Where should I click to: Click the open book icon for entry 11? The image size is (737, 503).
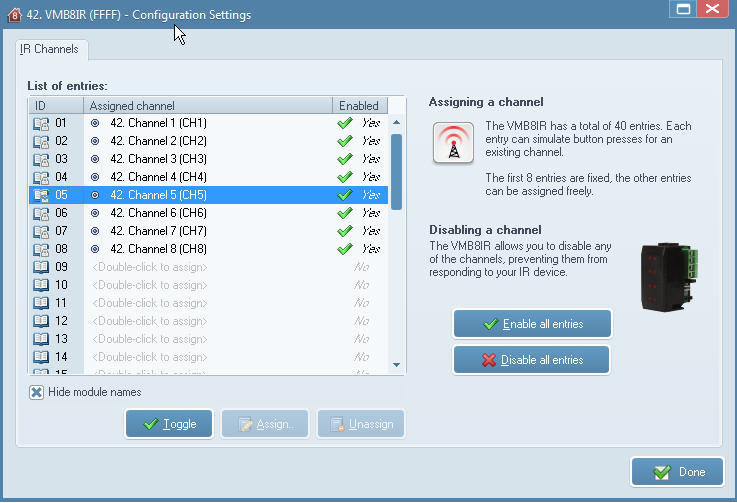(x=41, y=303)
